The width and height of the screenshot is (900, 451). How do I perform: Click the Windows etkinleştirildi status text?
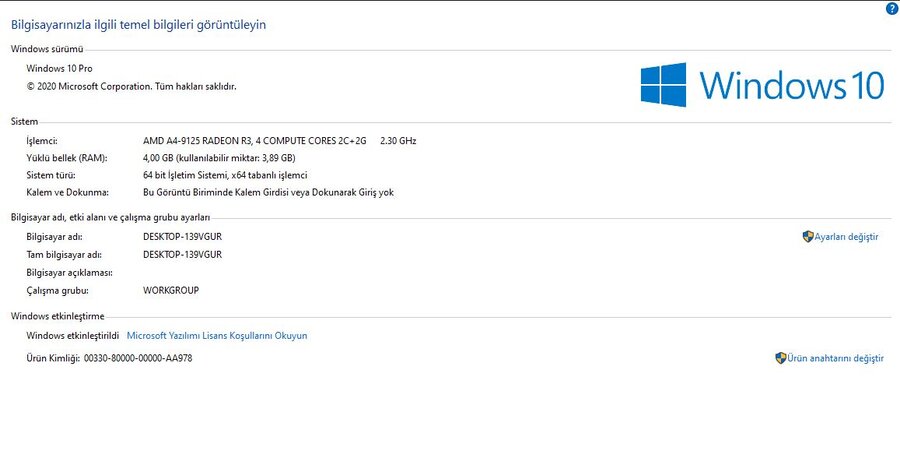[x=73, y=336]
